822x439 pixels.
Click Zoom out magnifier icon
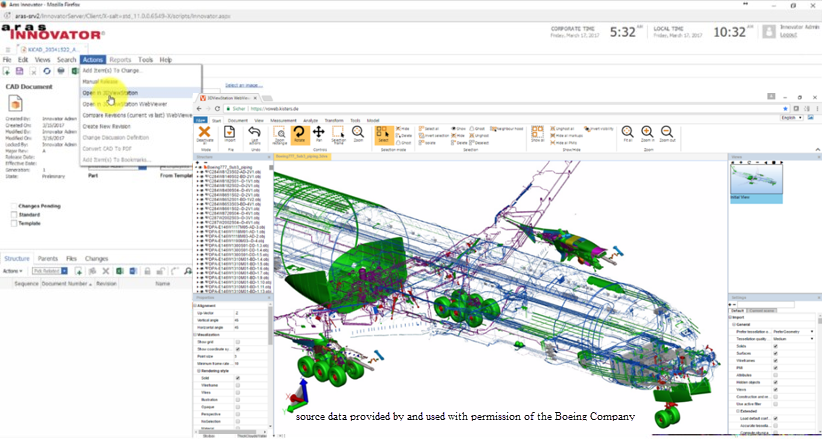coord(667,134)
